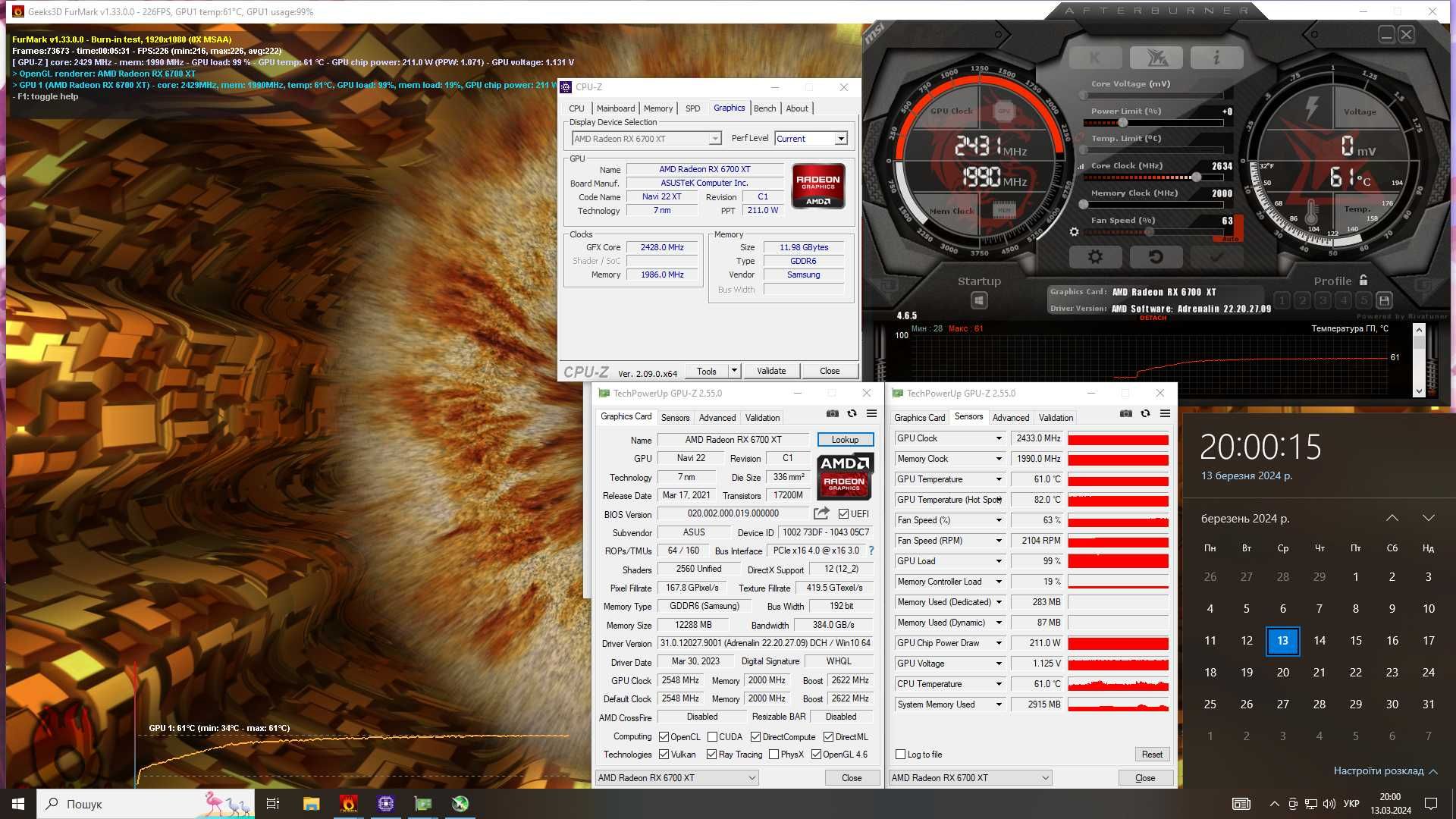Launch the Afterburner OC Scanner jet icon
The height and width of the screenshot is (819, 1456).
1156,58
